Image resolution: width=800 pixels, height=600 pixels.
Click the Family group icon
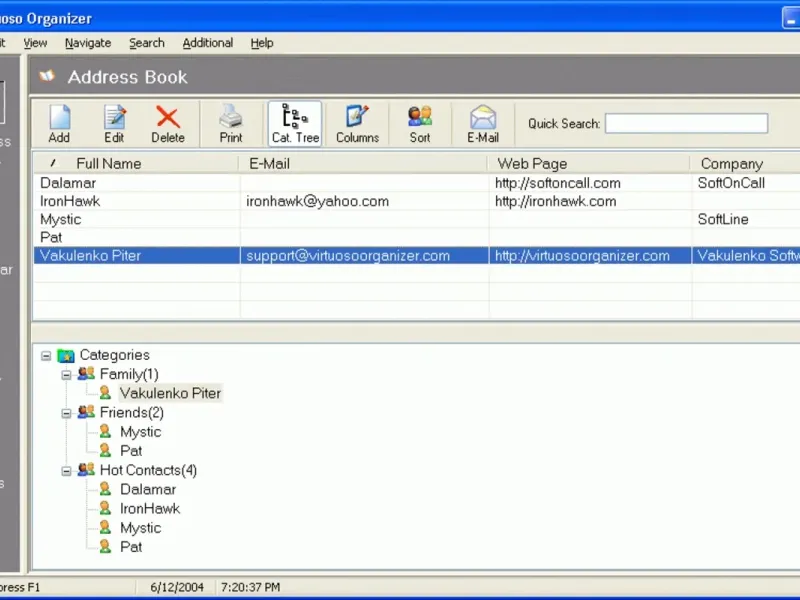(86, 374)
